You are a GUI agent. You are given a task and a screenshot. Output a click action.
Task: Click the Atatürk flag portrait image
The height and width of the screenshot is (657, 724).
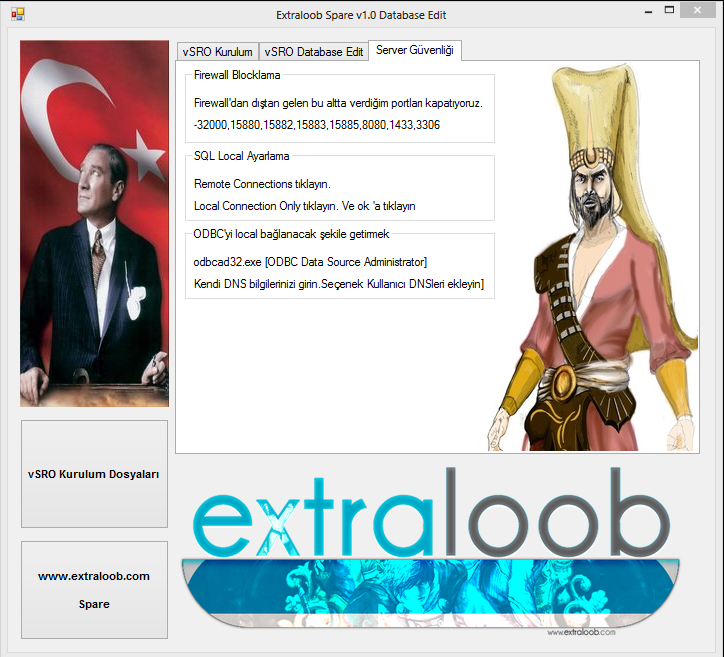pos(94,223)
